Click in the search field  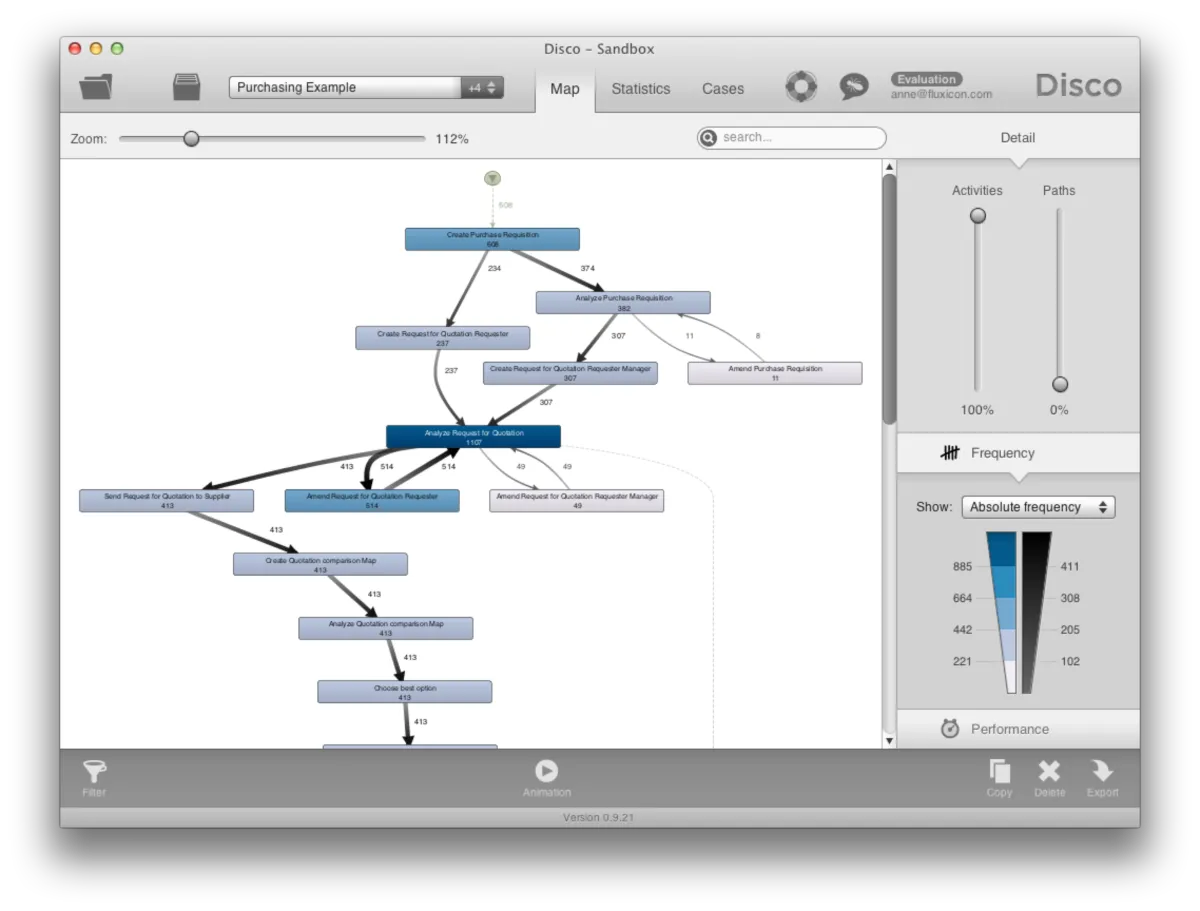[x=791, y=138]
